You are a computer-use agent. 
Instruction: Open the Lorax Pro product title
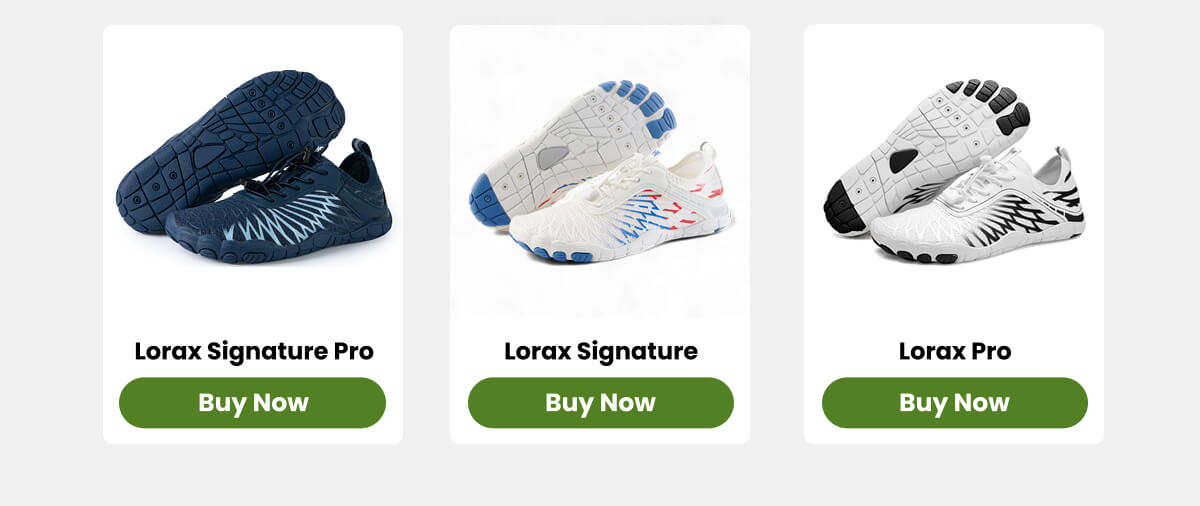955,352
